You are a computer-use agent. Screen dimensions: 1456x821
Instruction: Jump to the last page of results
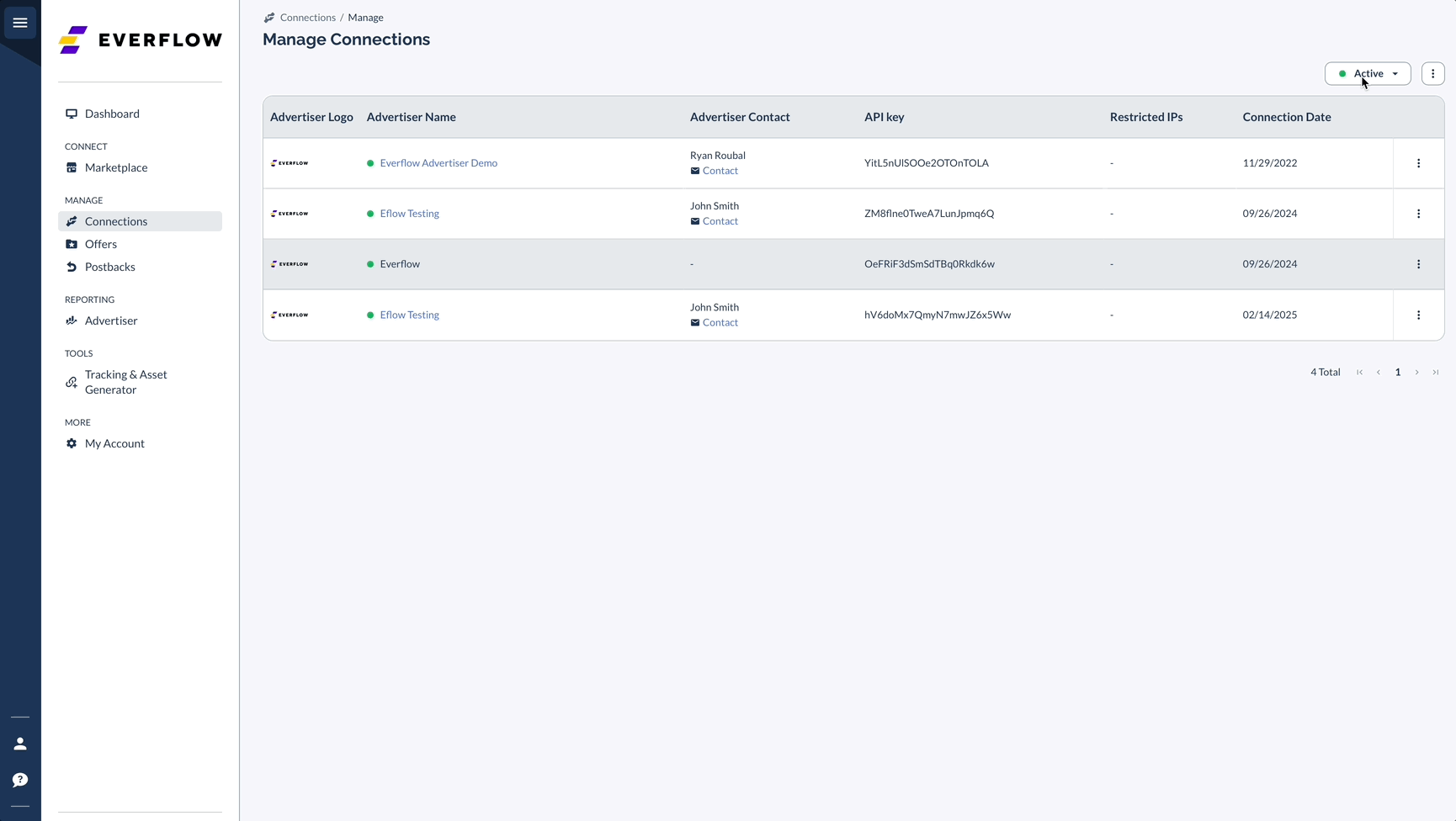[1436, 372]
